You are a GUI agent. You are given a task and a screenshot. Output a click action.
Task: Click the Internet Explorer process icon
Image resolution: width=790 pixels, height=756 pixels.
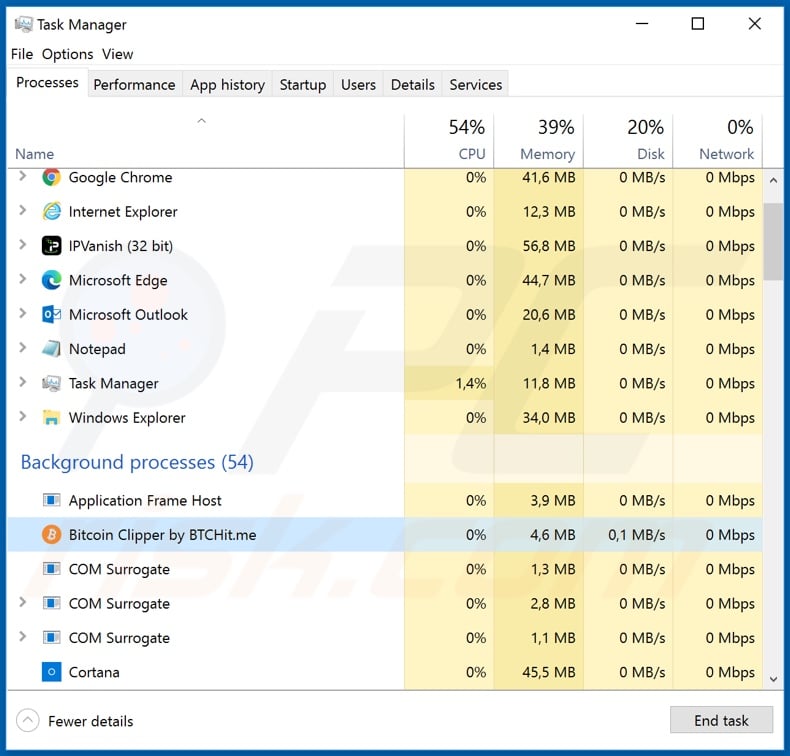pos(51,212)
